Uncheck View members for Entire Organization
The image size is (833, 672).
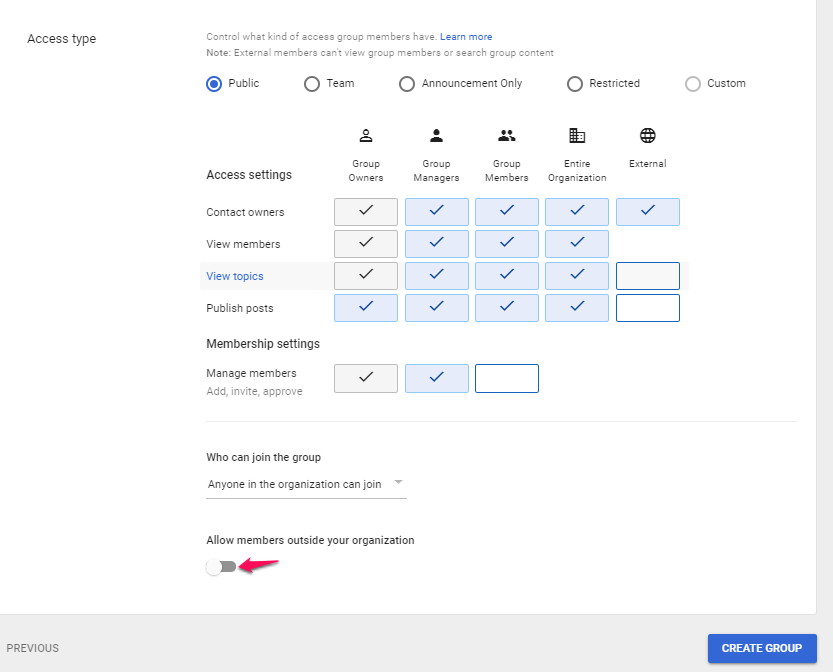577,244
